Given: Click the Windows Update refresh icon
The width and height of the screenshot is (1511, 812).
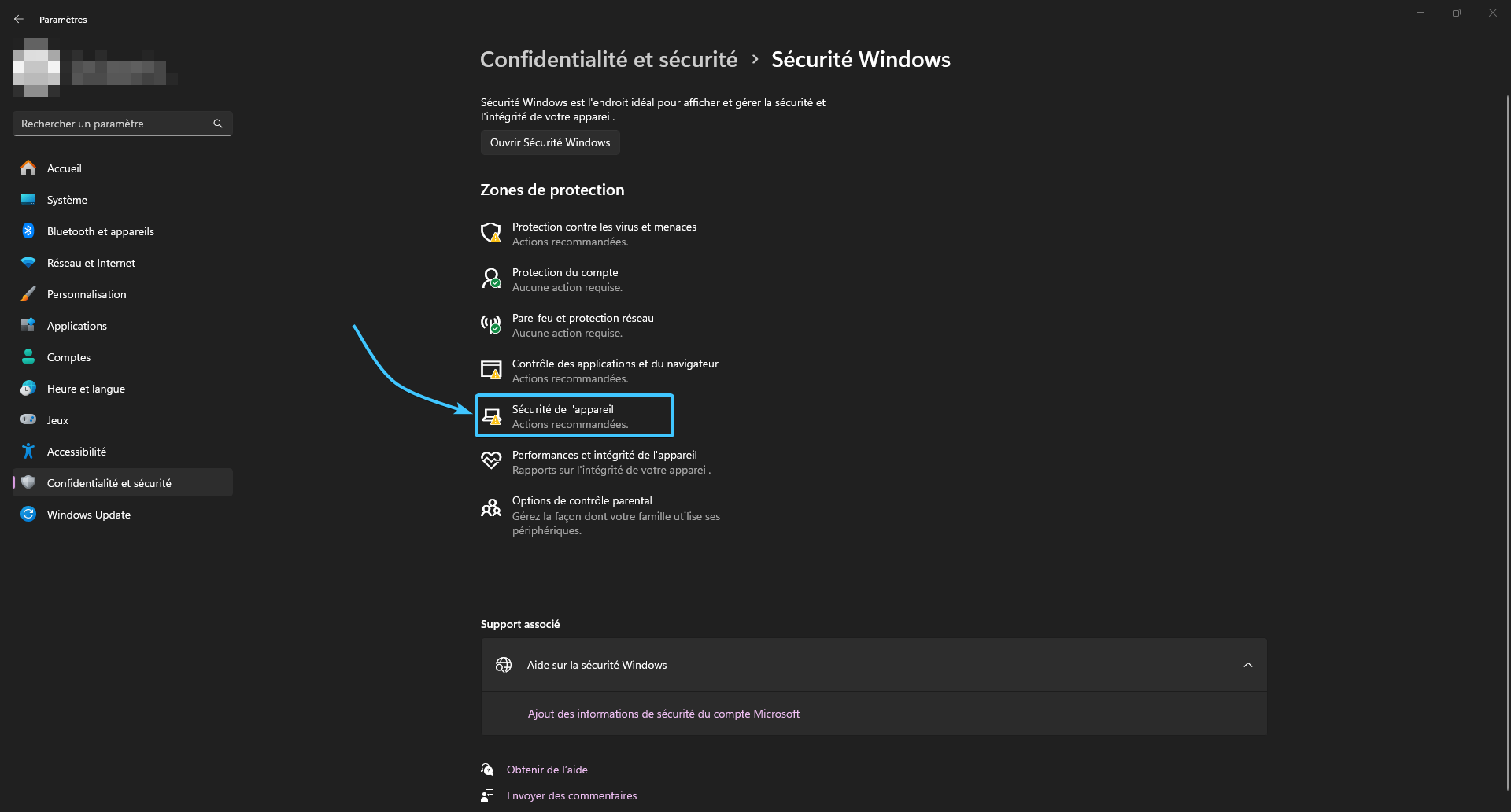Looking at the screenshot, I should (x=28, y=514).
